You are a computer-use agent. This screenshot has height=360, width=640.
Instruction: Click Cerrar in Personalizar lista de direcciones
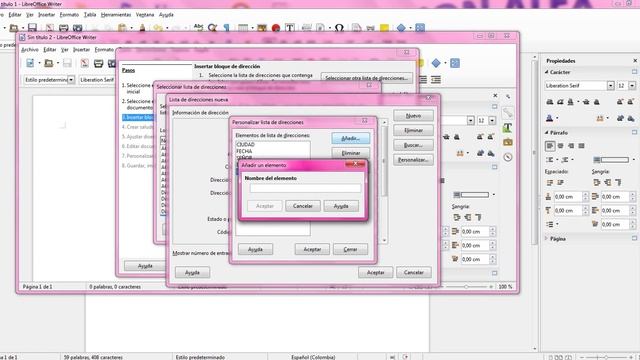tap(350, 249)
